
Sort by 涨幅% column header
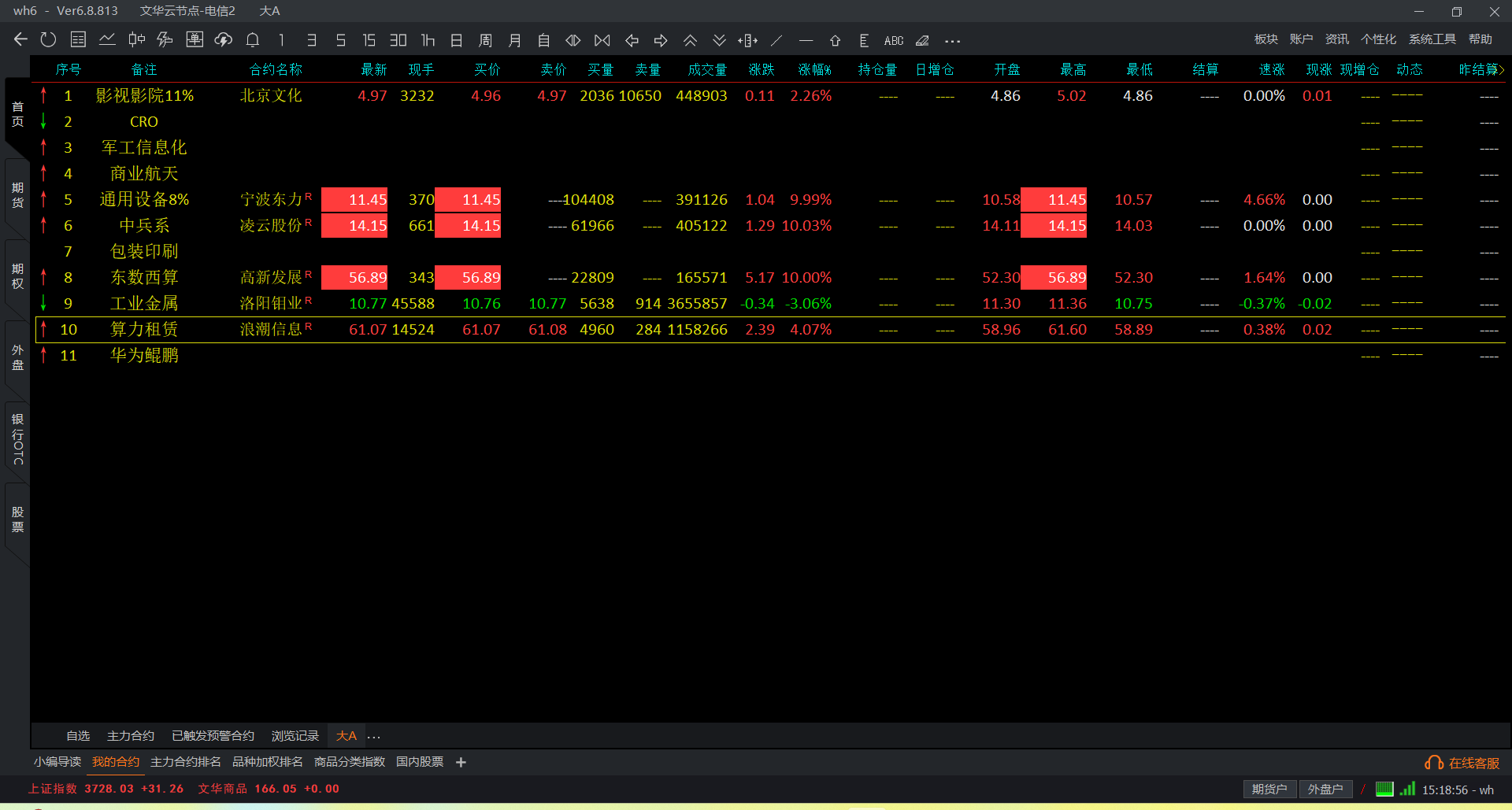(814, 69)
